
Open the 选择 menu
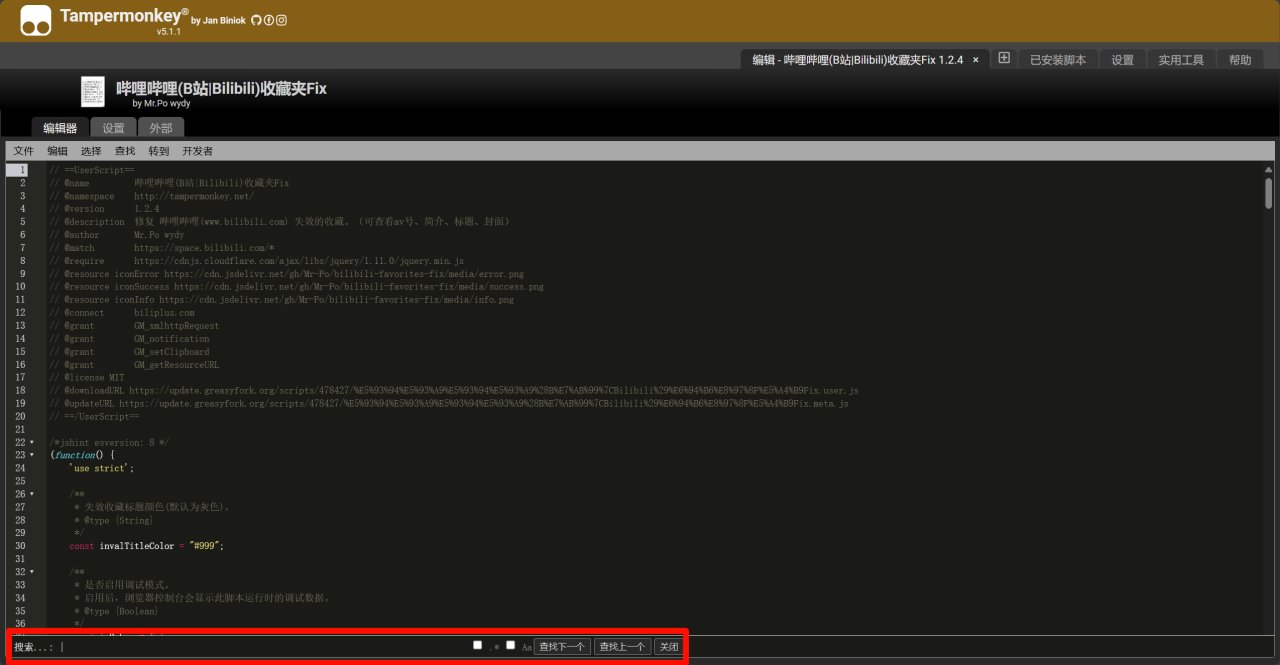click(91, 151)
